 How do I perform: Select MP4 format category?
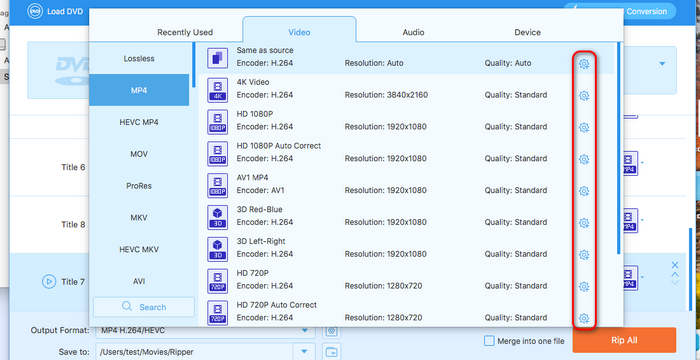pos(139,90)
